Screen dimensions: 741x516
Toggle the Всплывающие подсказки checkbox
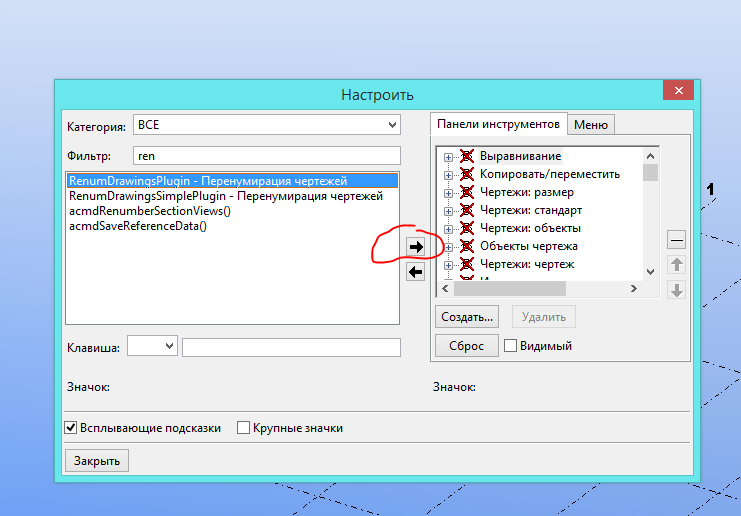(x=70, y=428)
